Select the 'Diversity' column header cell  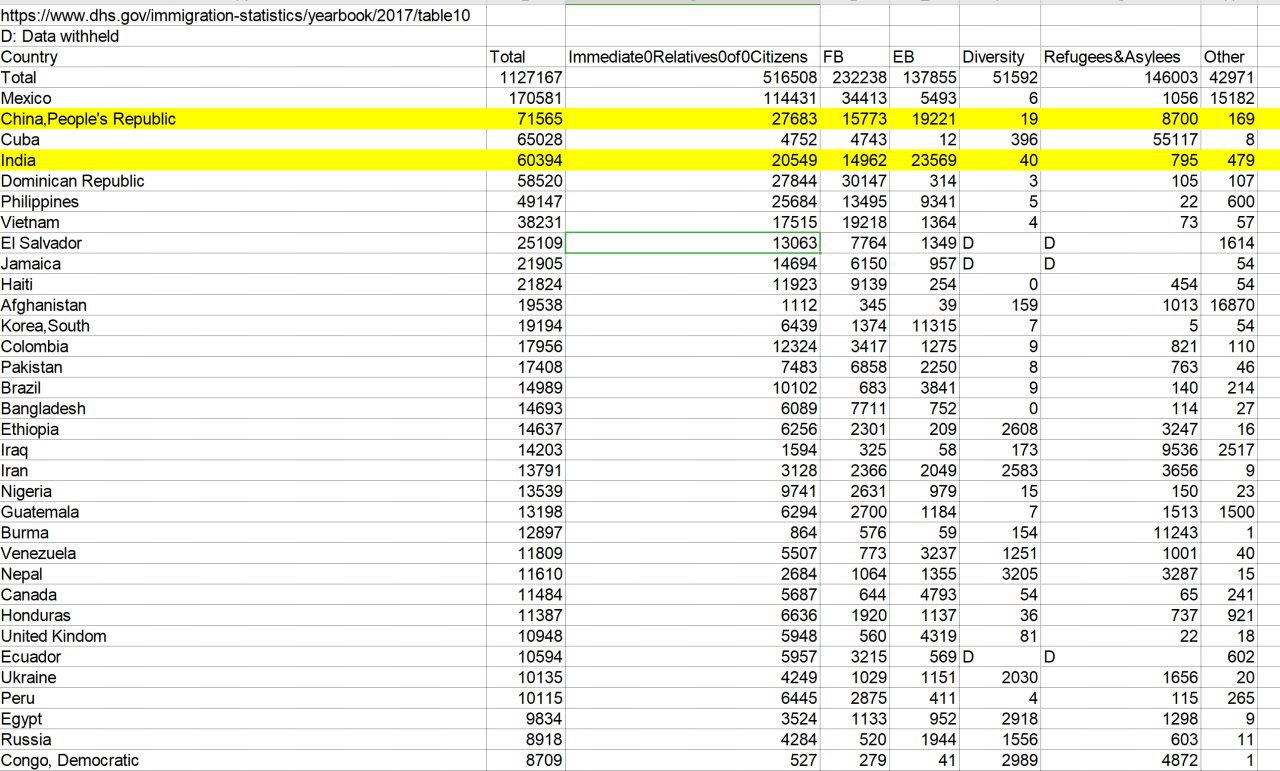(1000, 57)
